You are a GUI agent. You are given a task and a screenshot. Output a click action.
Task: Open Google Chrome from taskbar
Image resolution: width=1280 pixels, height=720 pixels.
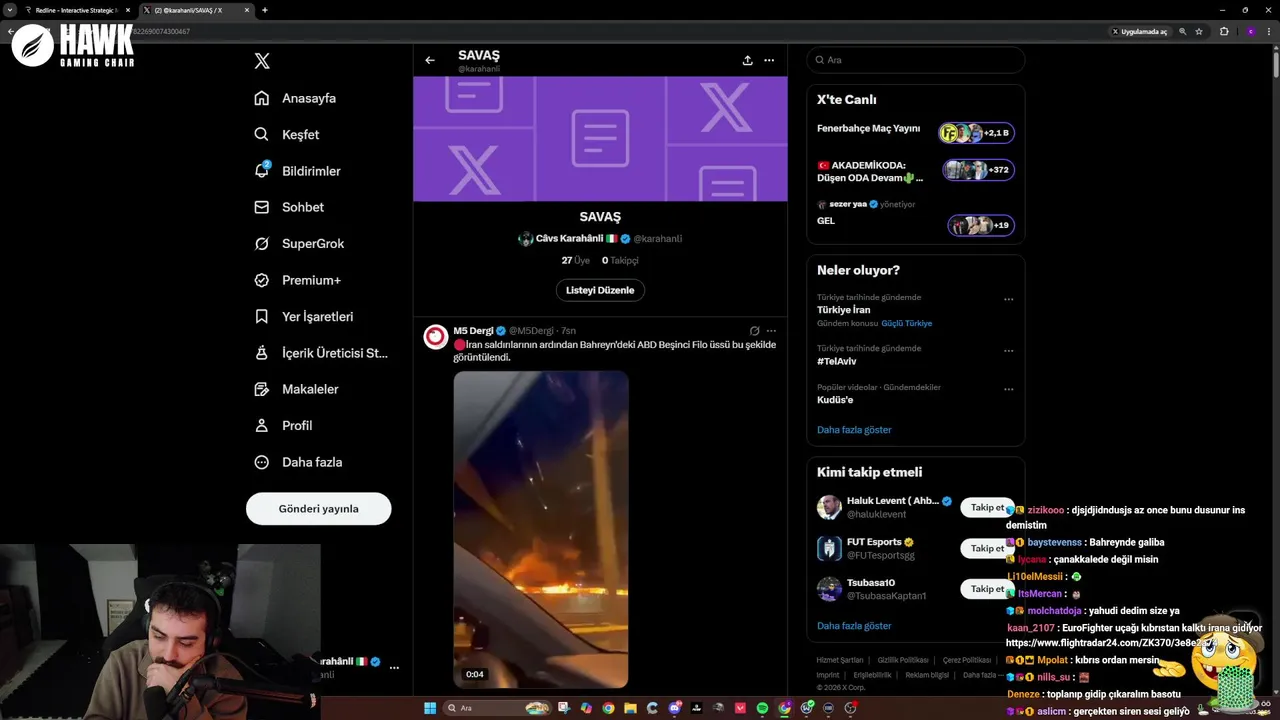608,708
